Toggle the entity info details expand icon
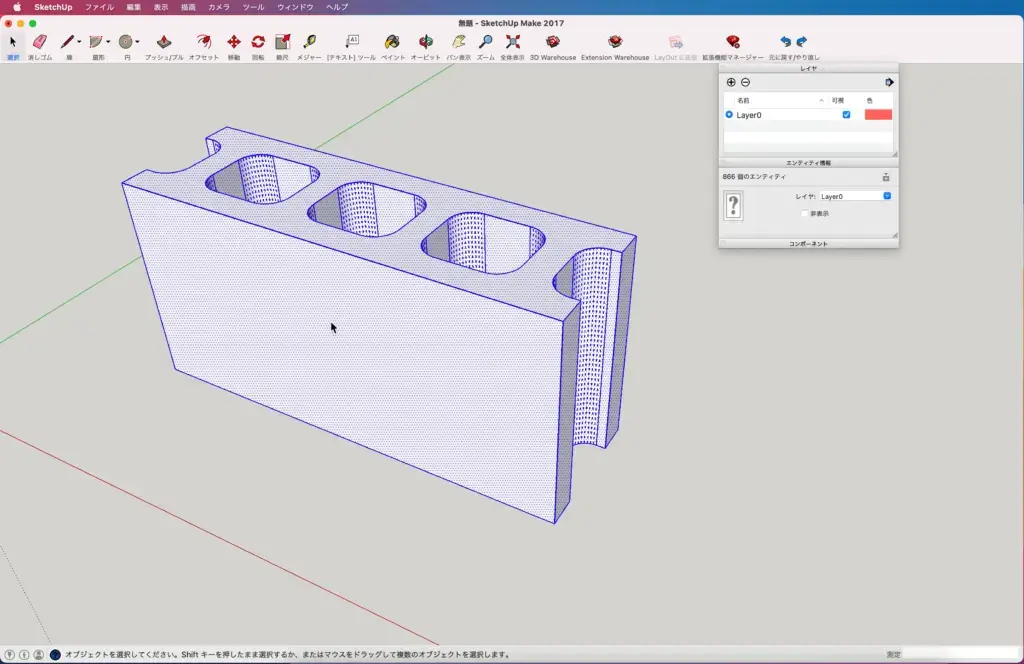The width and height of the screenshot is (1024, 664). 886,178
